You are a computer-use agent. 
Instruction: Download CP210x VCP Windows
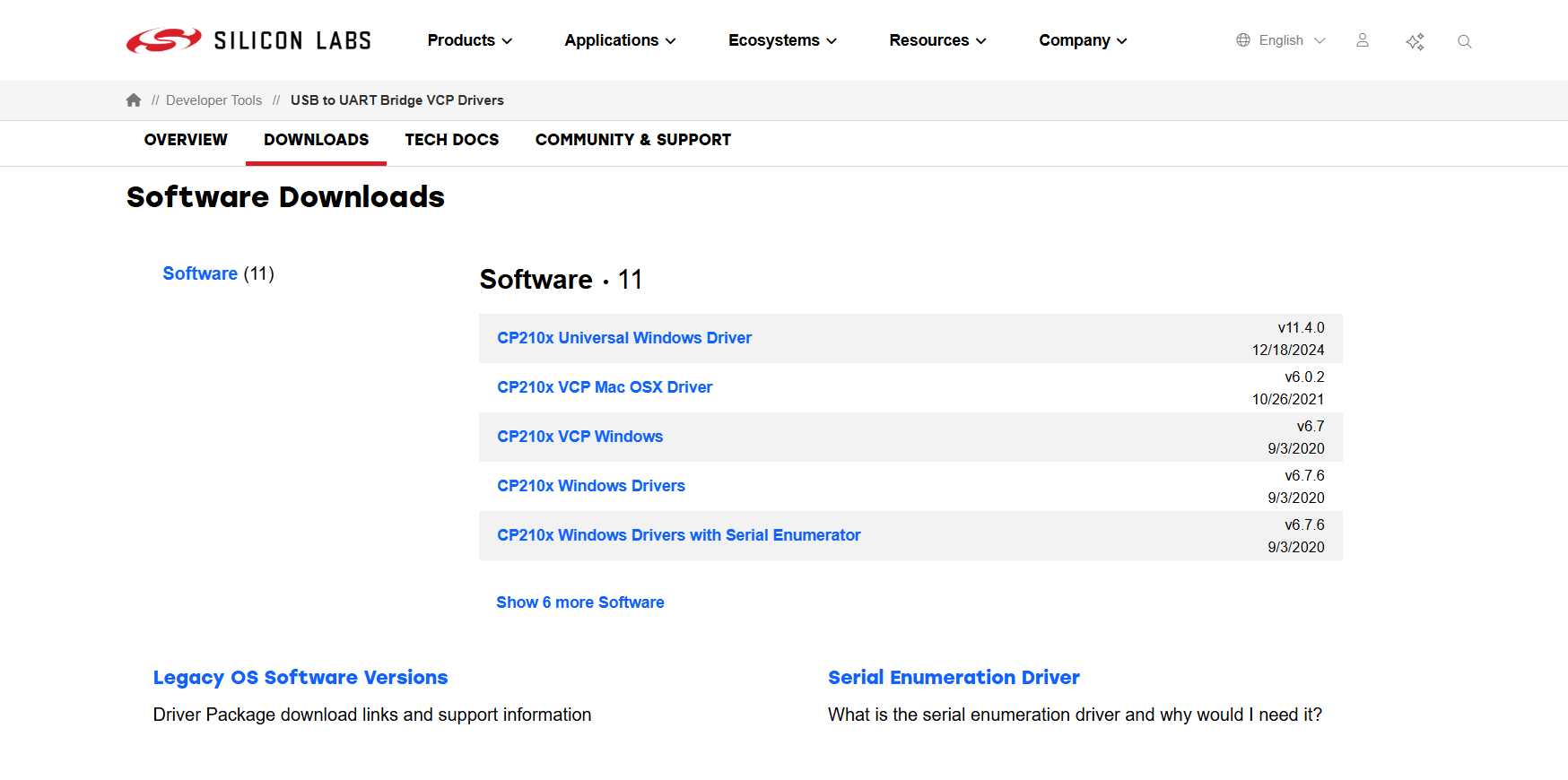click(579, 437)
